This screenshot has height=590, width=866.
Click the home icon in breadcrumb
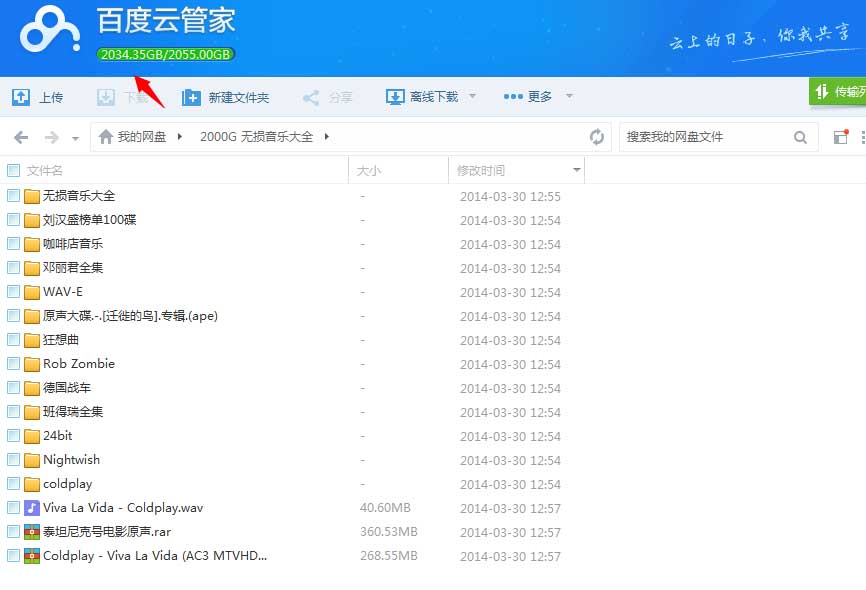105,137
